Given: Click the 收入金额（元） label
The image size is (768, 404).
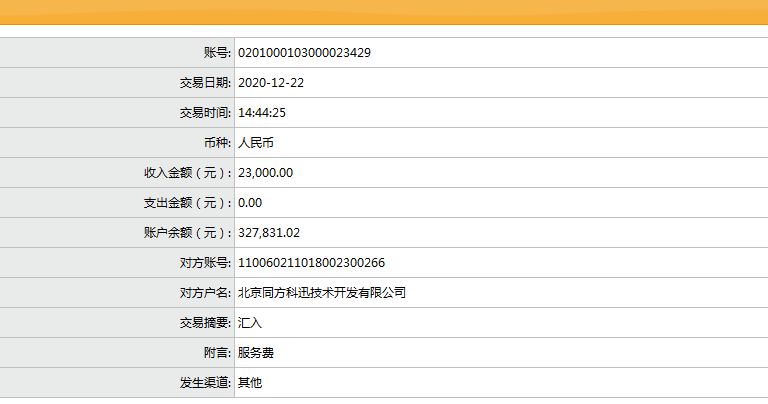Looking at the screenshot, I should point(187,173).
